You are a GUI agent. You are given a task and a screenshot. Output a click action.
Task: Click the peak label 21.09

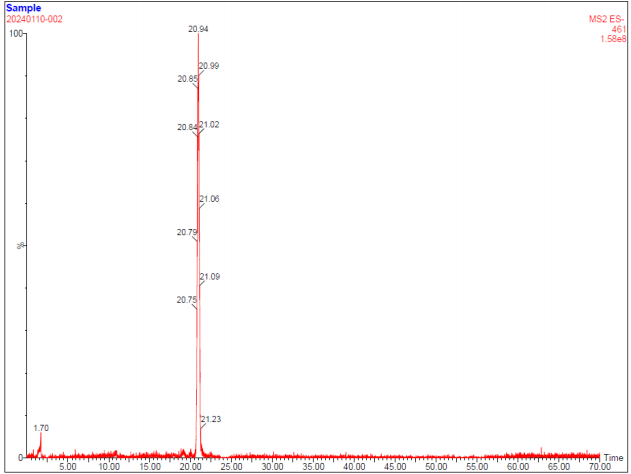(x=210, y=277)
